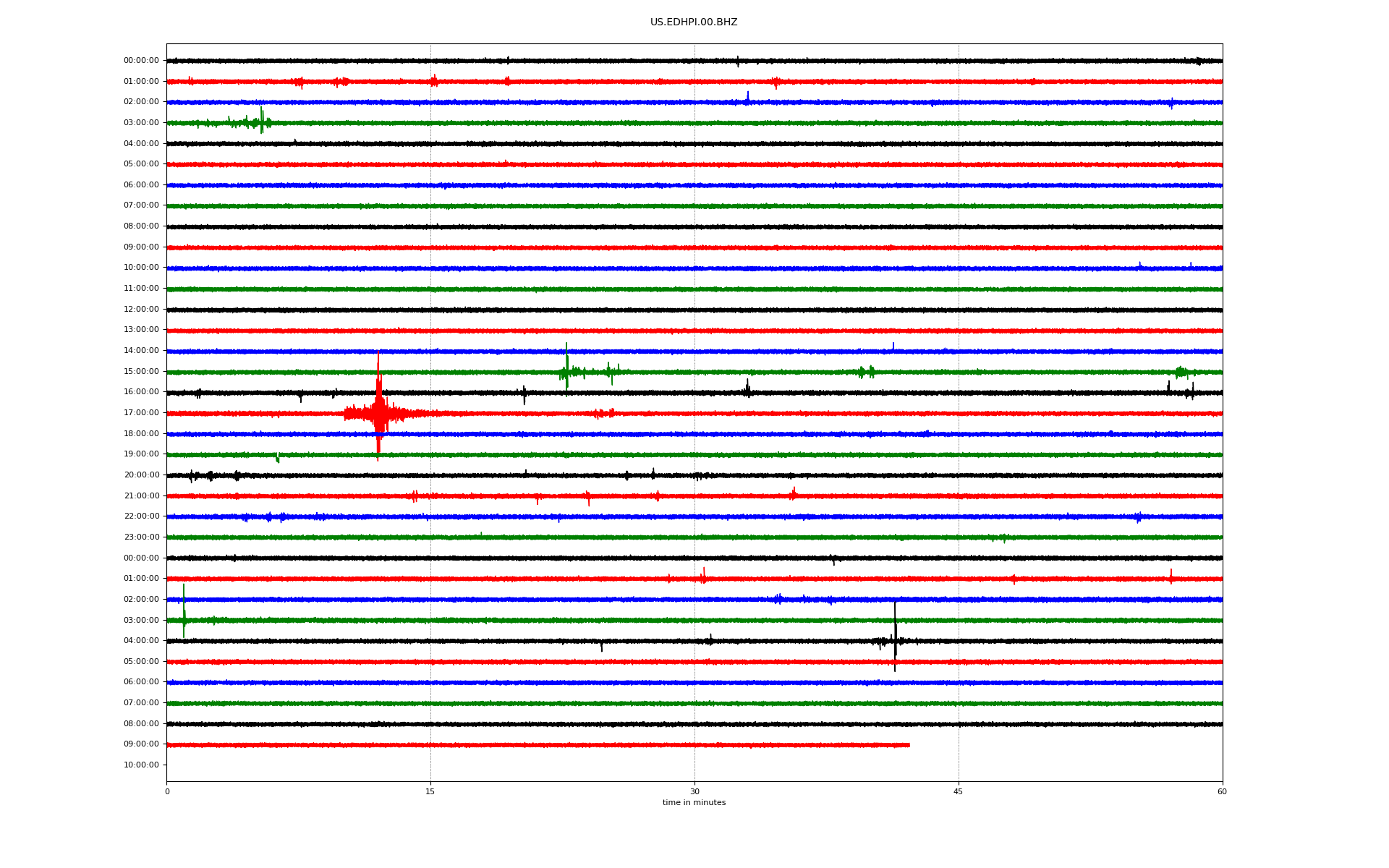Screen dimensions: 1389x868
Task: Select the 12:00:00 row label
Action: 141,310
